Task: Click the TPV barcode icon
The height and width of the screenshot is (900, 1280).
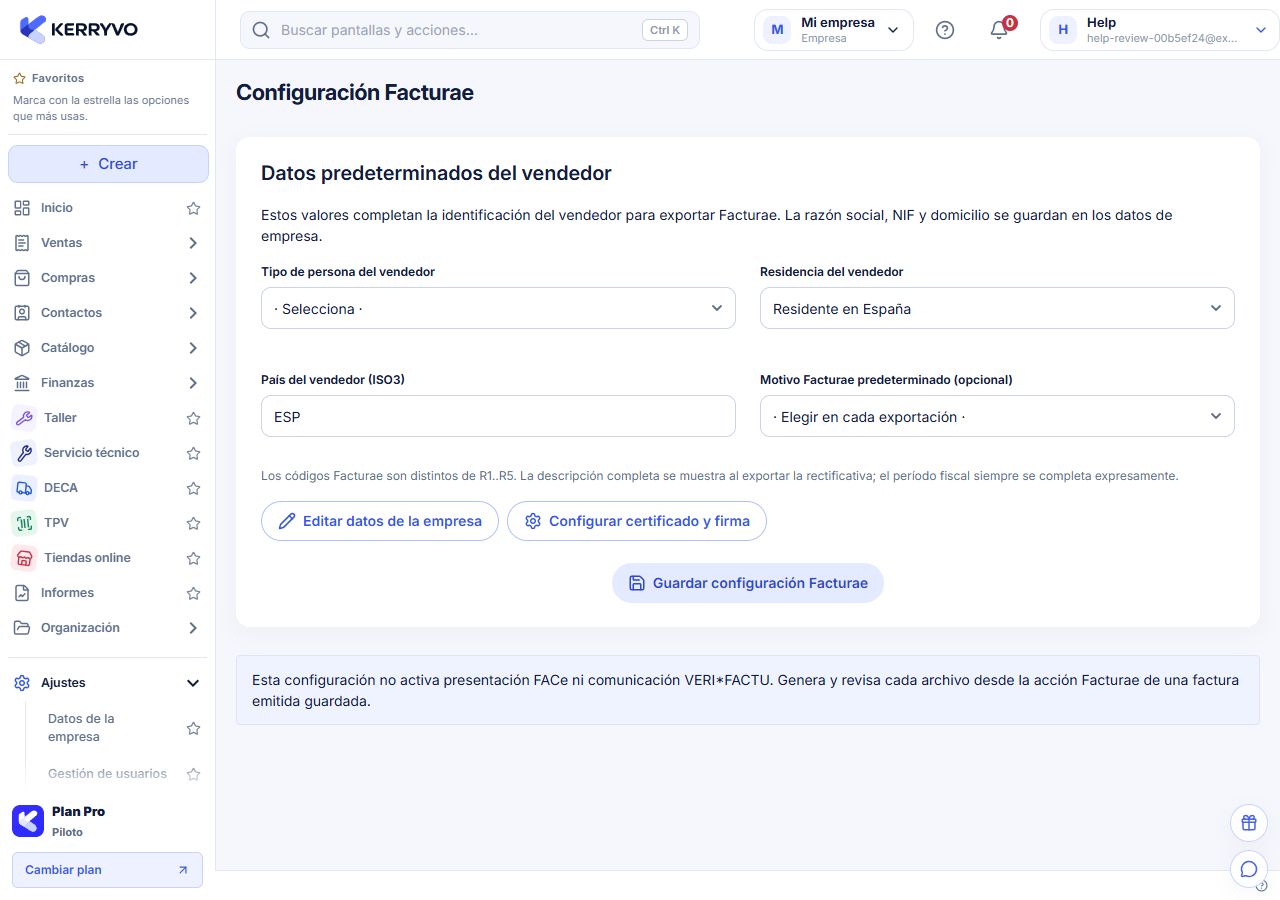Action: point(24,523)
